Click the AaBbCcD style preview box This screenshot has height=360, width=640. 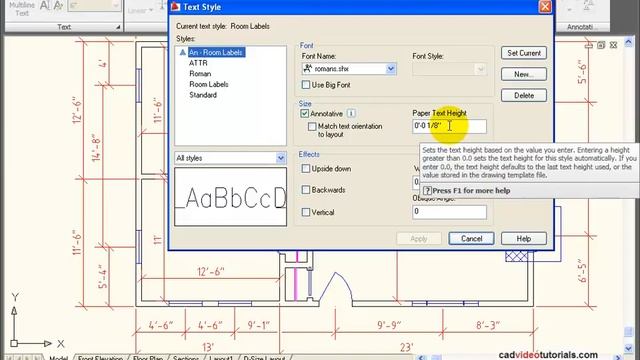coord(230,197)
